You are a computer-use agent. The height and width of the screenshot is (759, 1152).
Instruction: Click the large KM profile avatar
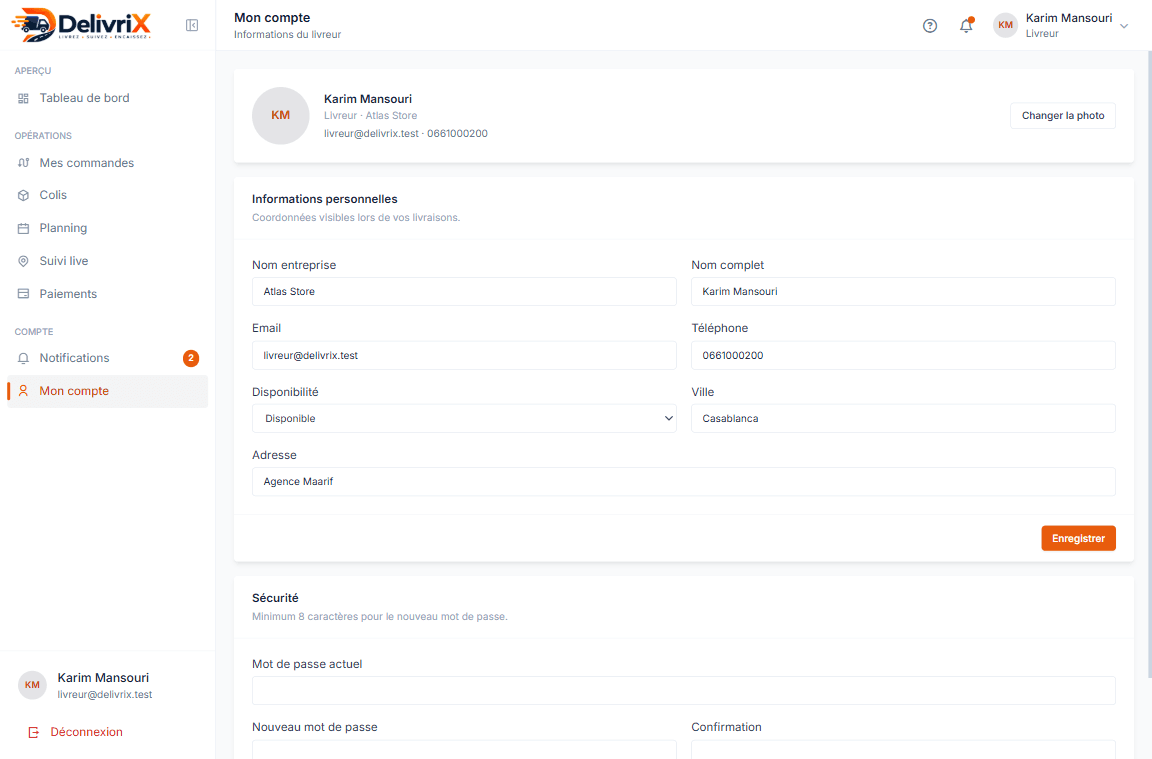(x=281, y=115)
